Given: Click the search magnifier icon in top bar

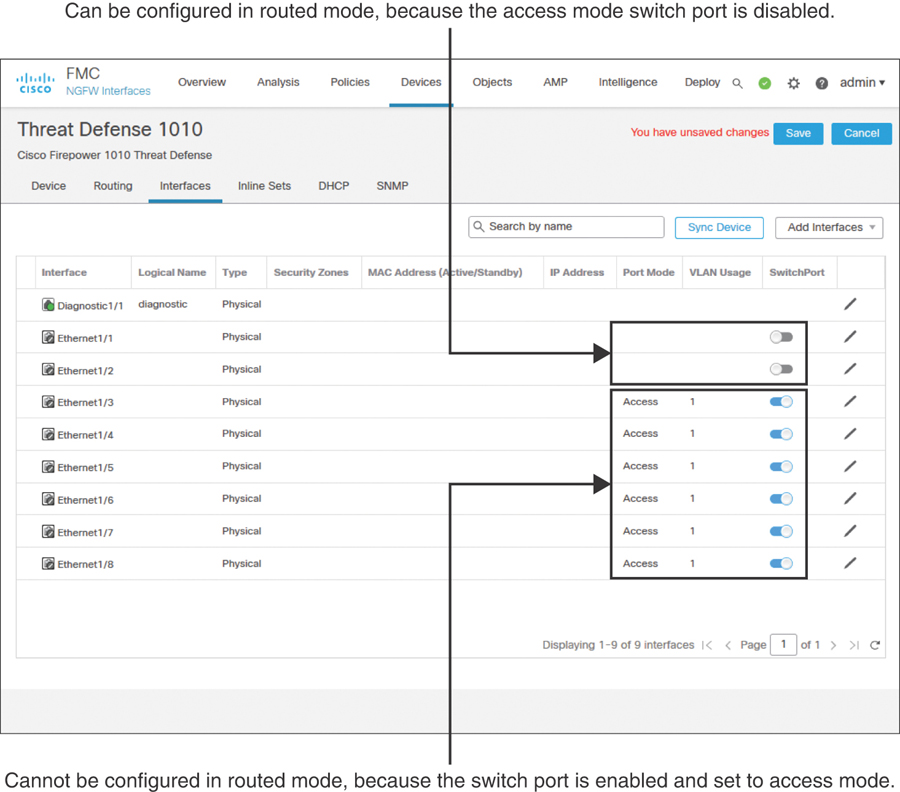Looking at the screenshot, I should [737, 84].
